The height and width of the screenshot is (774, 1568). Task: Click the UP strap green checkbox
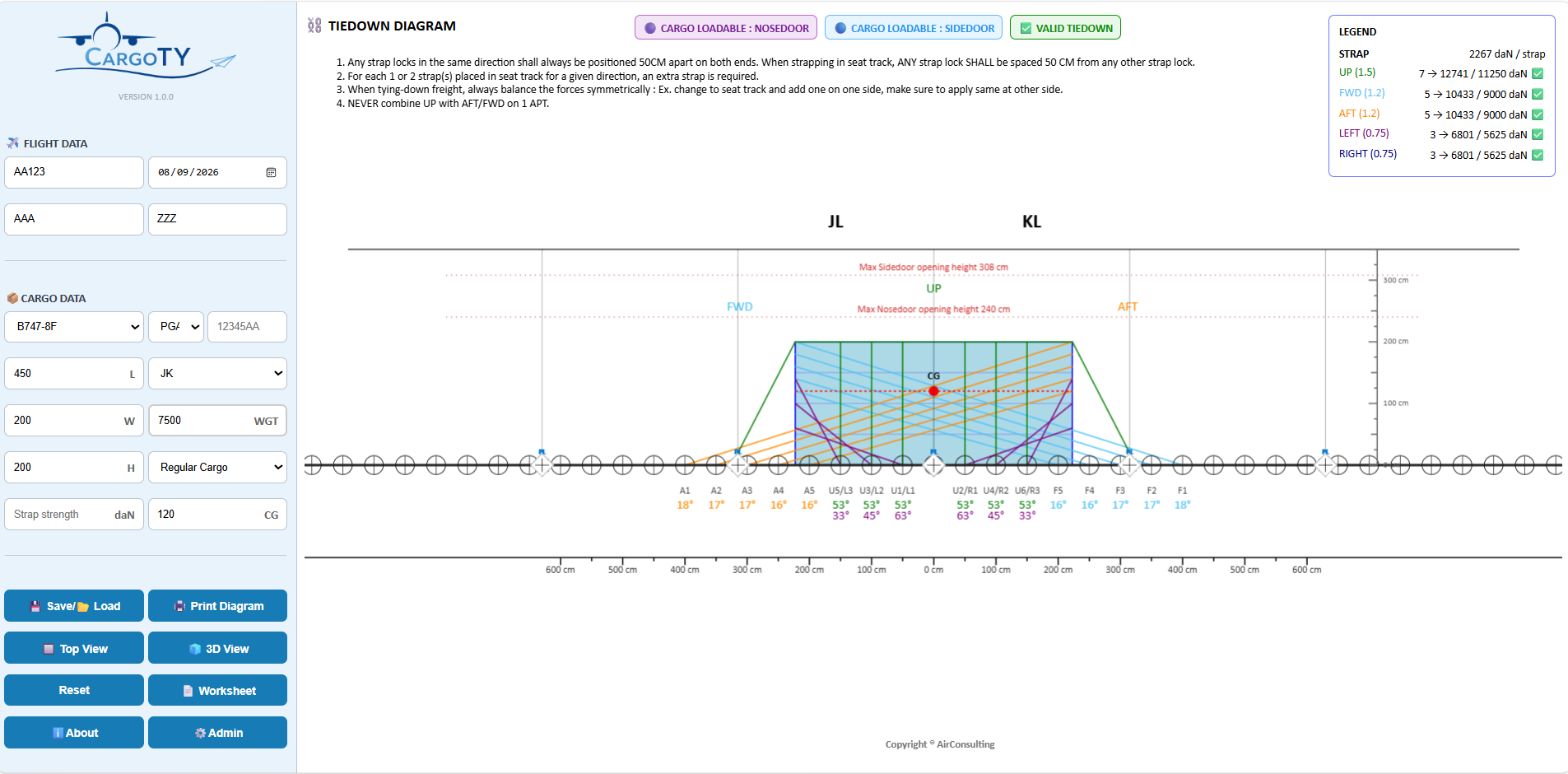[x=1538, y=74]
